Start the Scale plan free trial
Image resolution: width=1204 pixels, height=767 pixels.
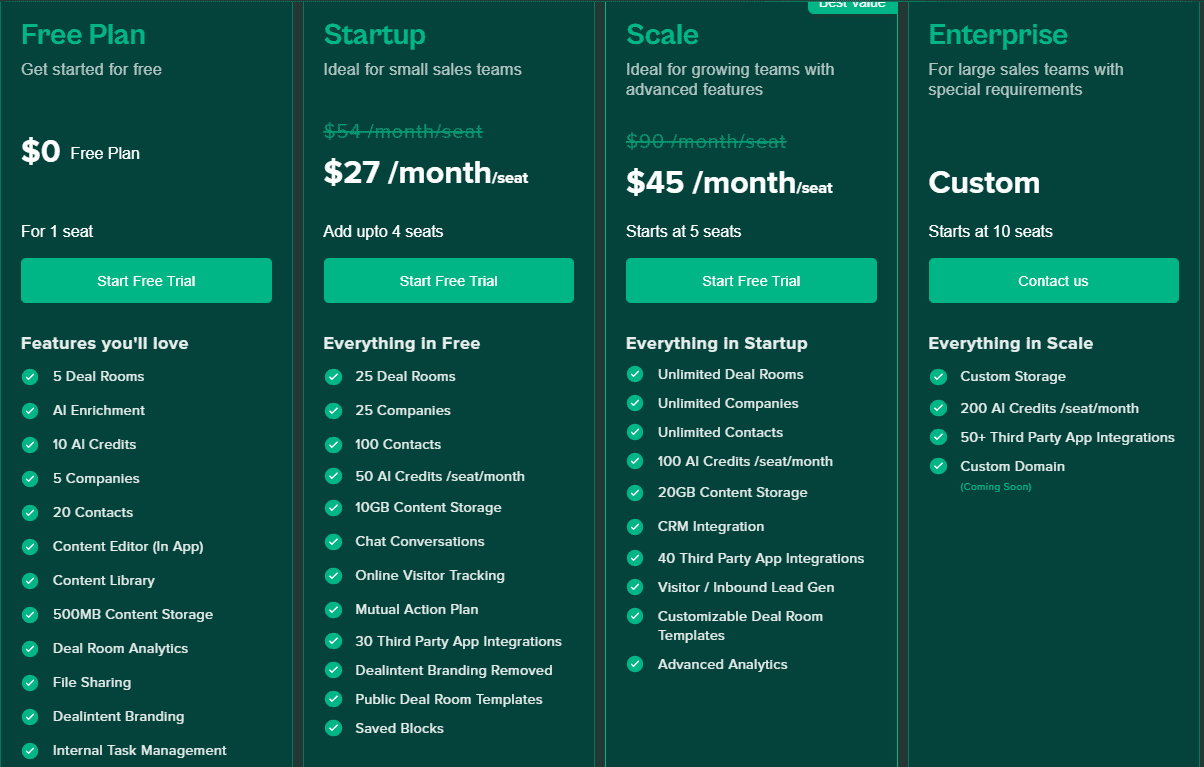[x=751, y=280]
